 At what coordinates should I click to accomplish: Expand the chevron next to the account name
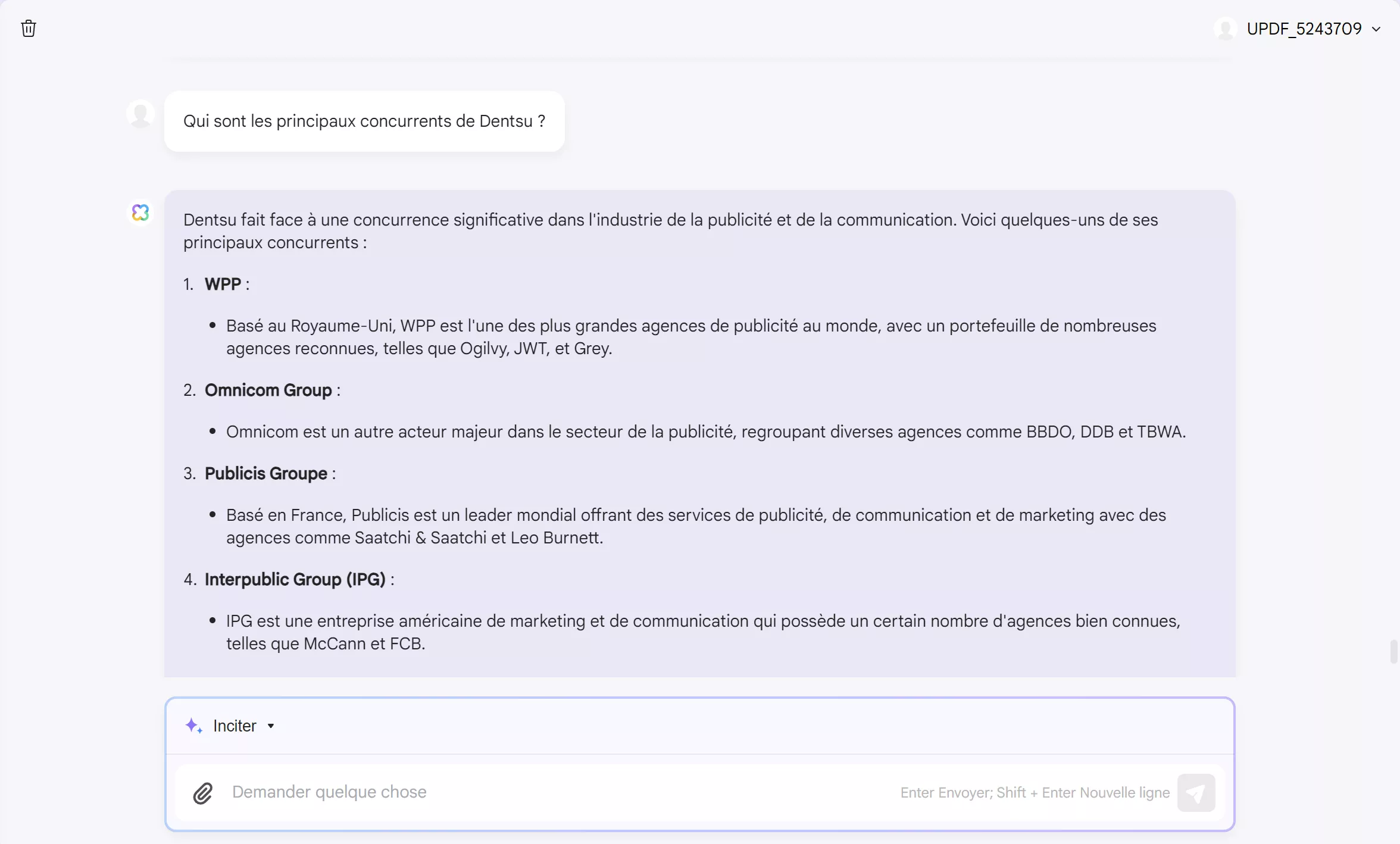coord(1378,28)
